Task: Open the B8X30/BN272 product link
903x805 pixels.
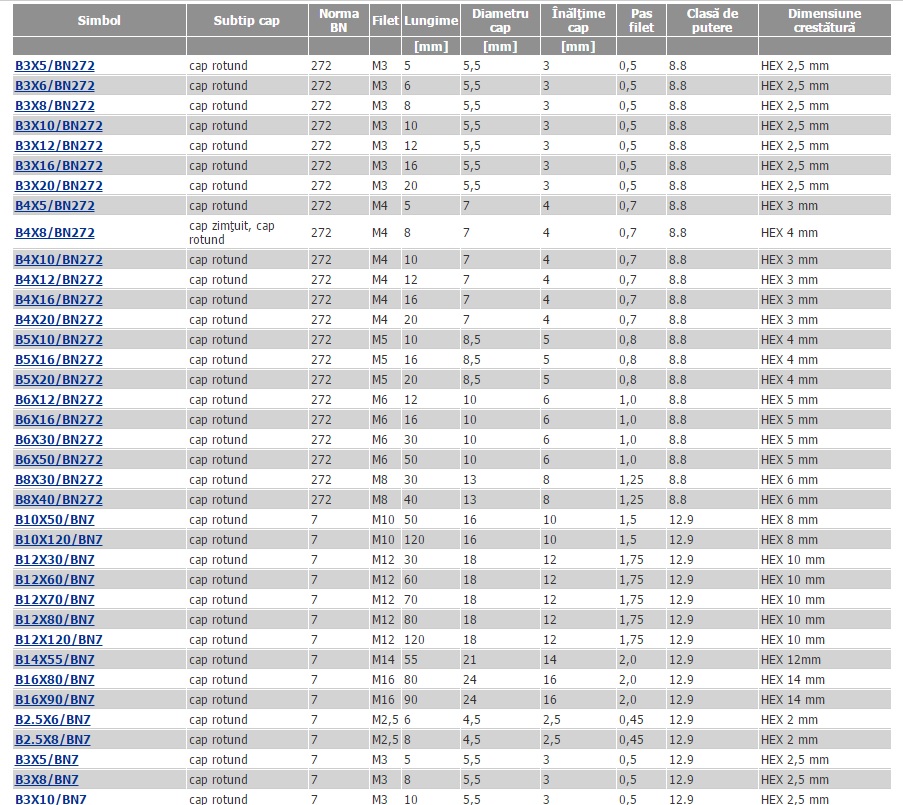Action: pos(59,480)
